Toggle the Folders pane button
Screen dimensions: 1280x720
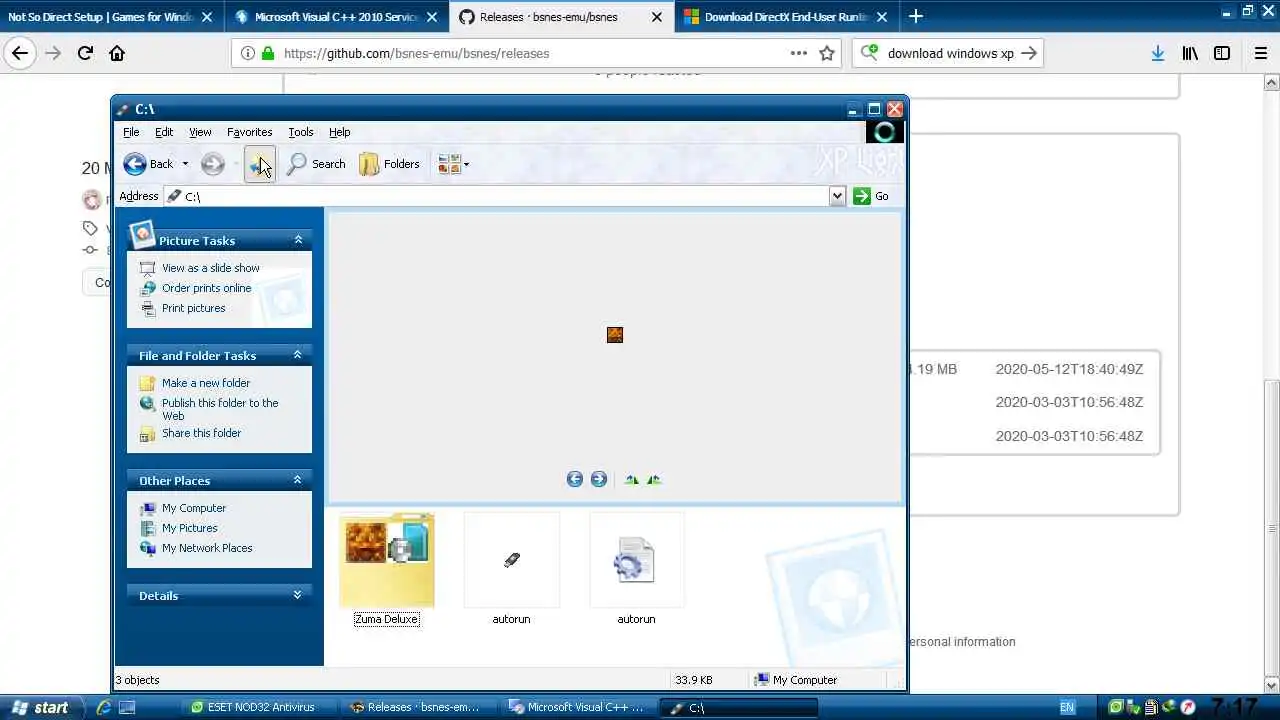(x=390, y=164)
